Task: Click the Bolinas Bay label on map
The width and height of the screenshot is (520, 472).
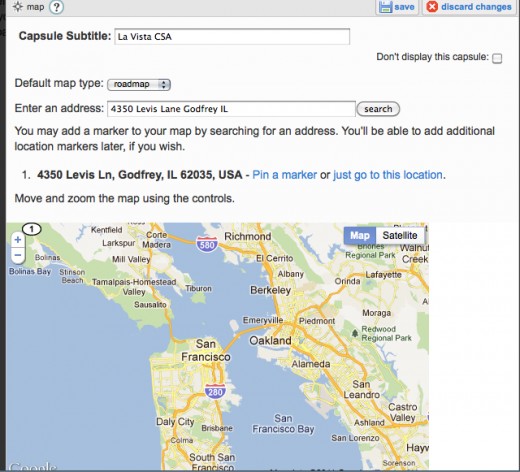Action: [30, 271]
